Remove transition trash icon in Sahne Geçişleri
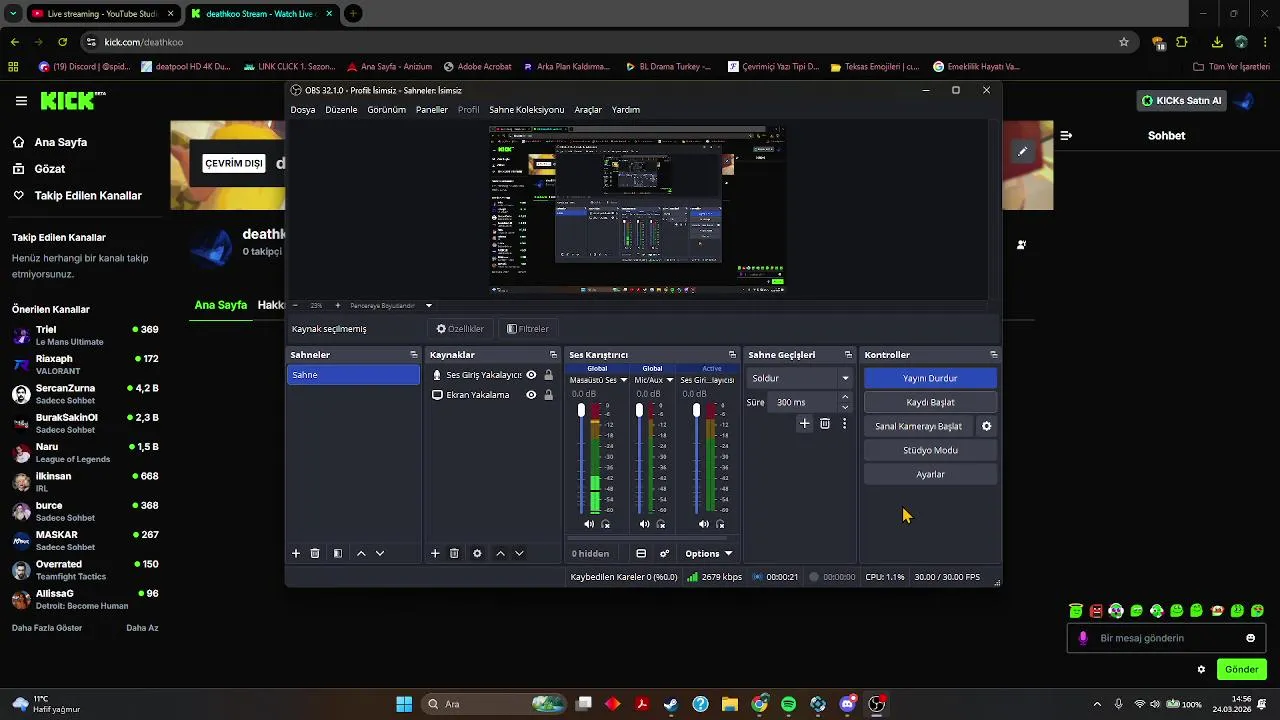The width and height of the screenshot is (1280, 720). [x=825, y=424]
